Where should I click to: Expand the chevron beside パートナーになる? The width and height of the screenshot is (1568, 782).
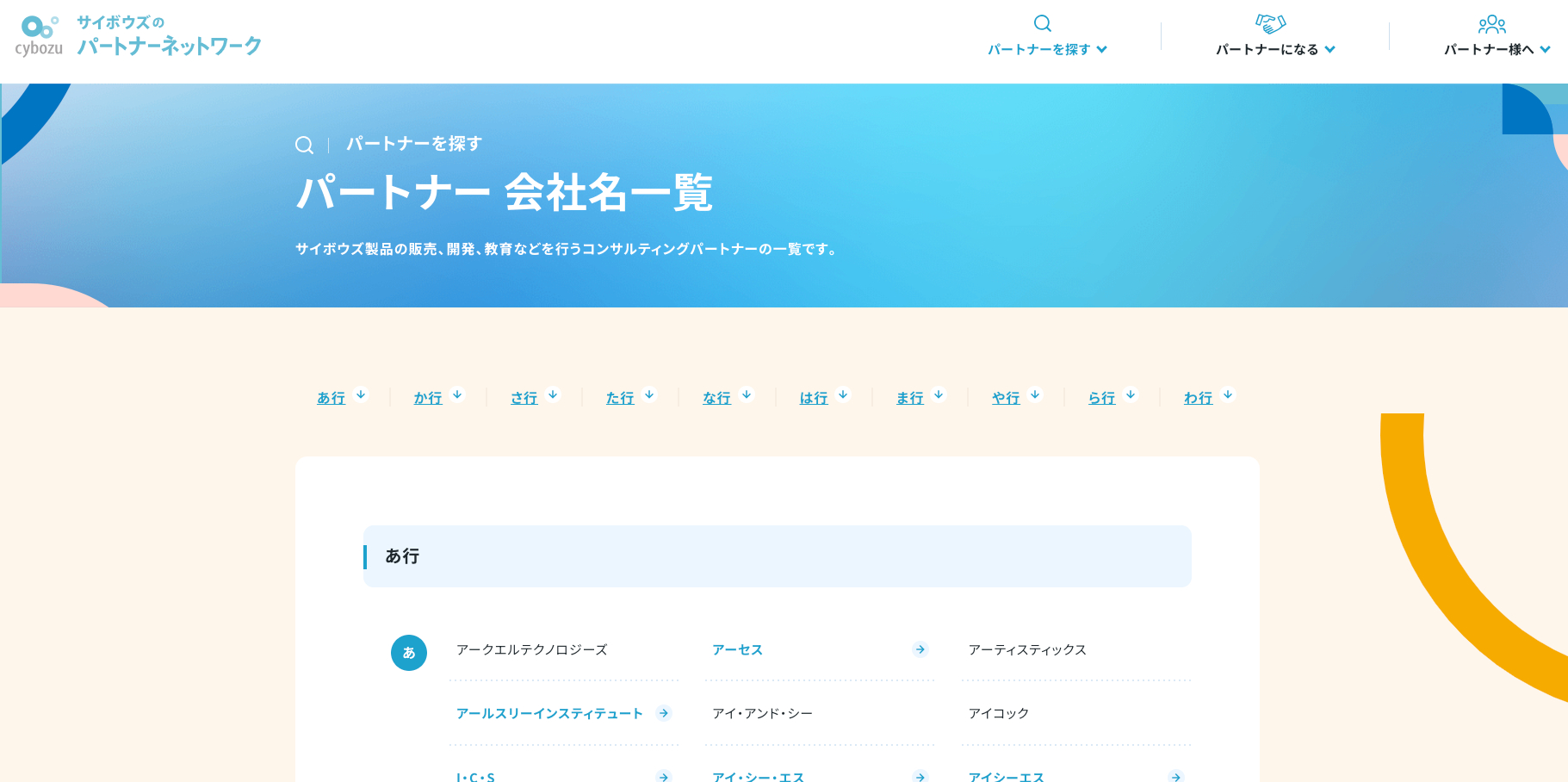pyautogui.click(x=1329, y=50)
